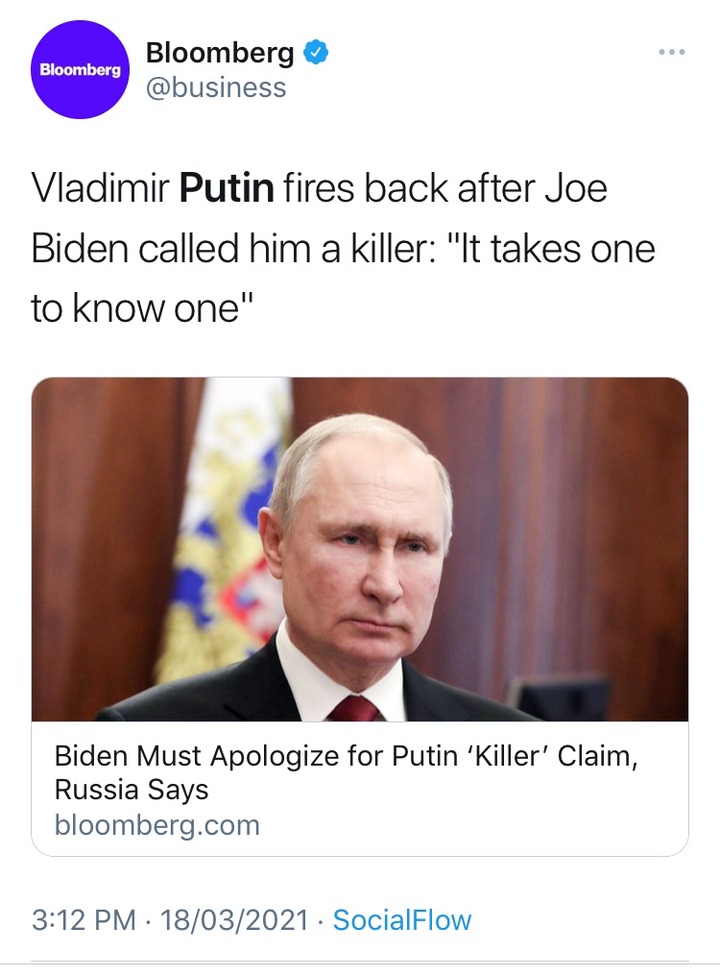720x976 pixels.
Task: Click 'Russia Says' in the card title
Action: (131, 790)
